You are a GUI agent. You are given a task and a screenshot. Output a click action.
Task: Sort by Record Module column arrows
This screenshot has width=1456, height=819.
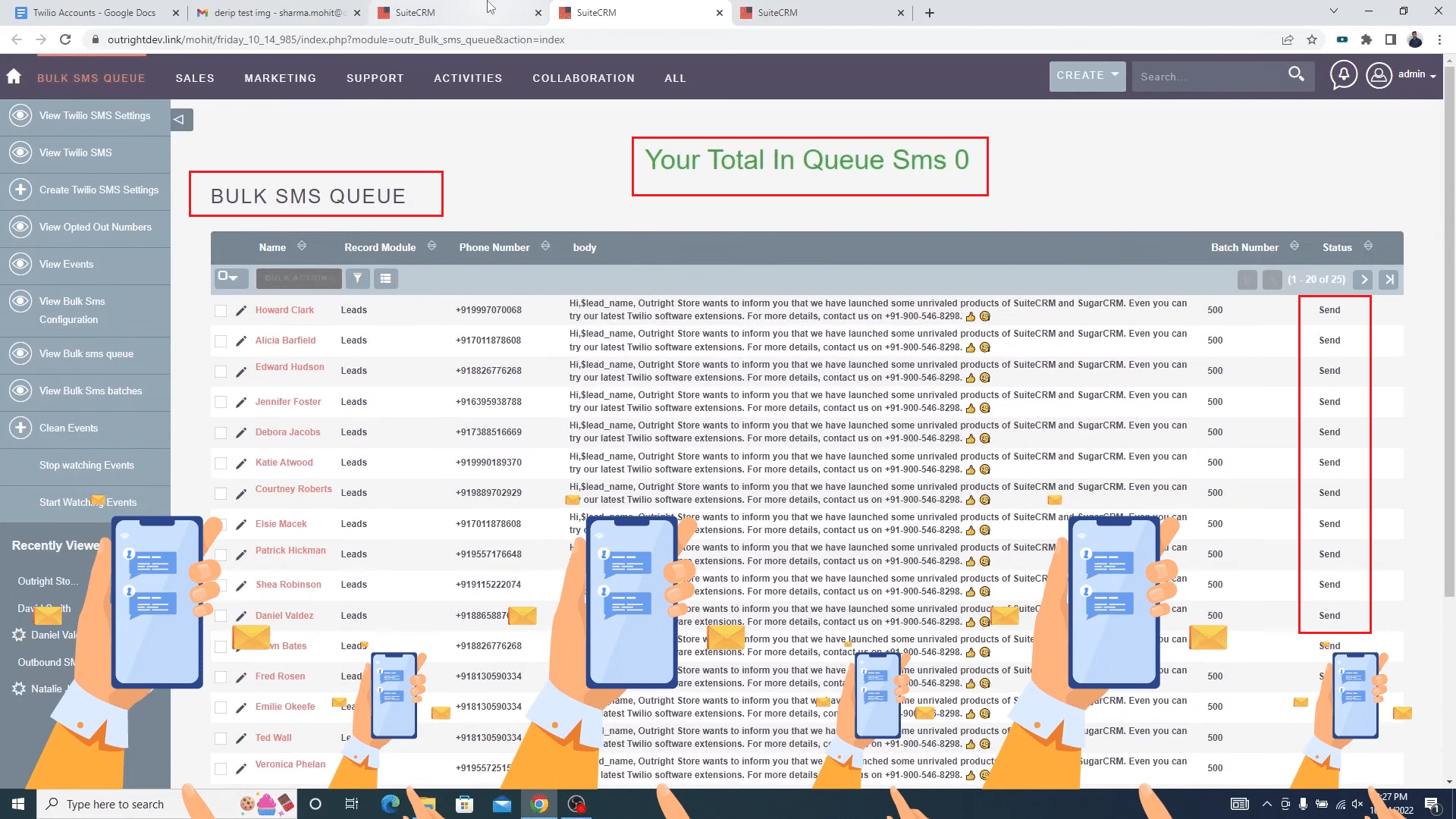click(431, 246)
